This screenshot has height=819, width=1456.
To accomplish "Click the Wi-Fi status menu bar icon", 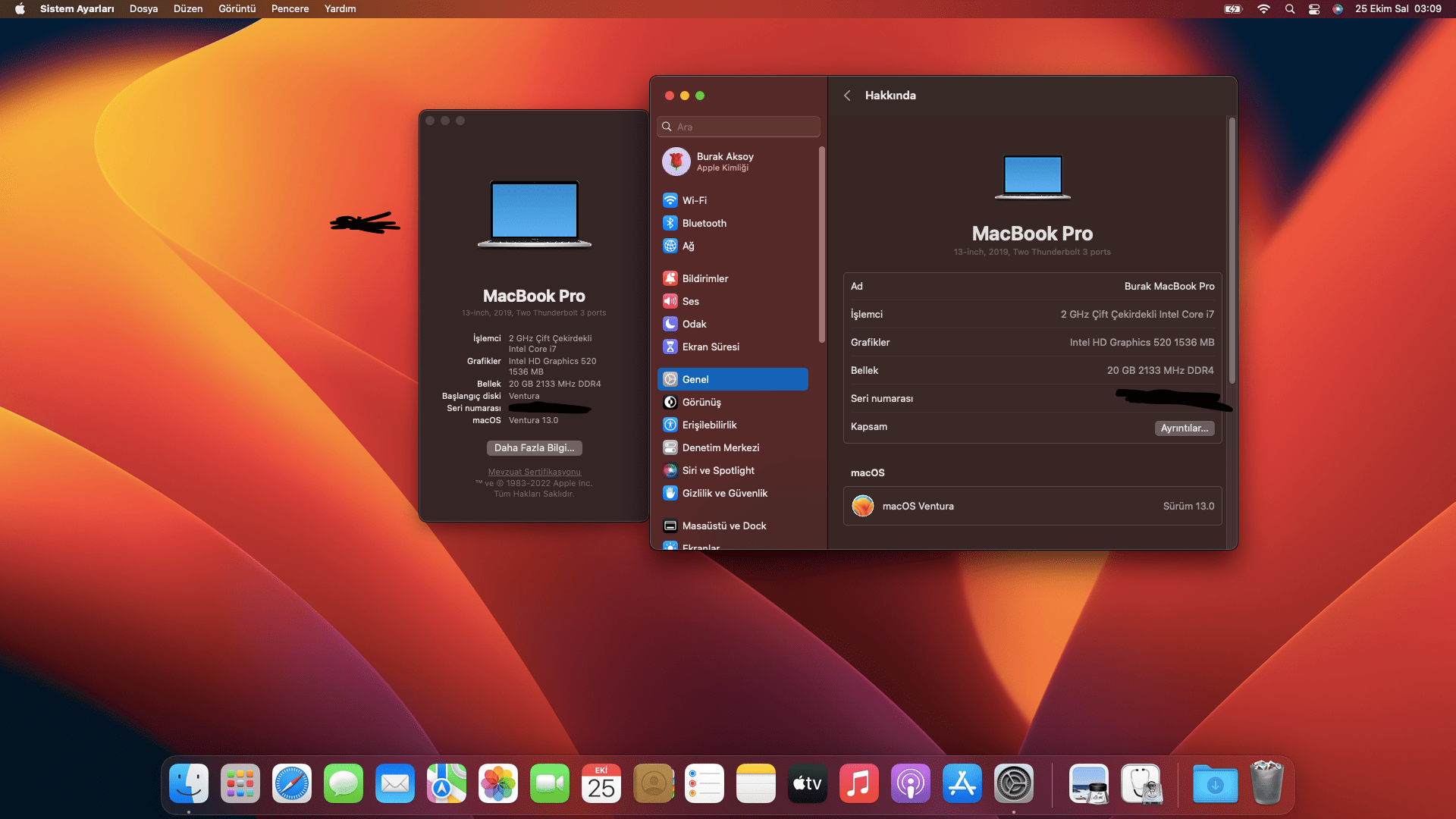I will pyautogui.click(x=1263, y=9).
